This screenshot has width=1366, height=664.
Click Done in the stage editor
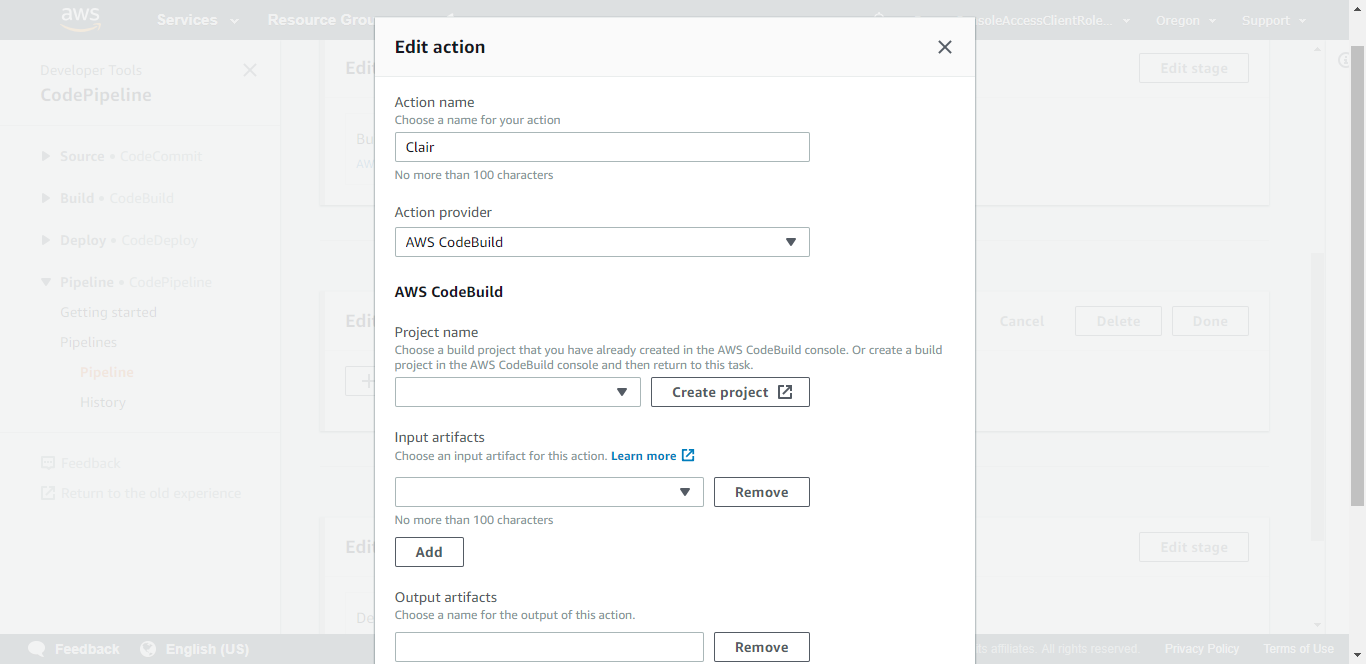(x=1210, y=321)
